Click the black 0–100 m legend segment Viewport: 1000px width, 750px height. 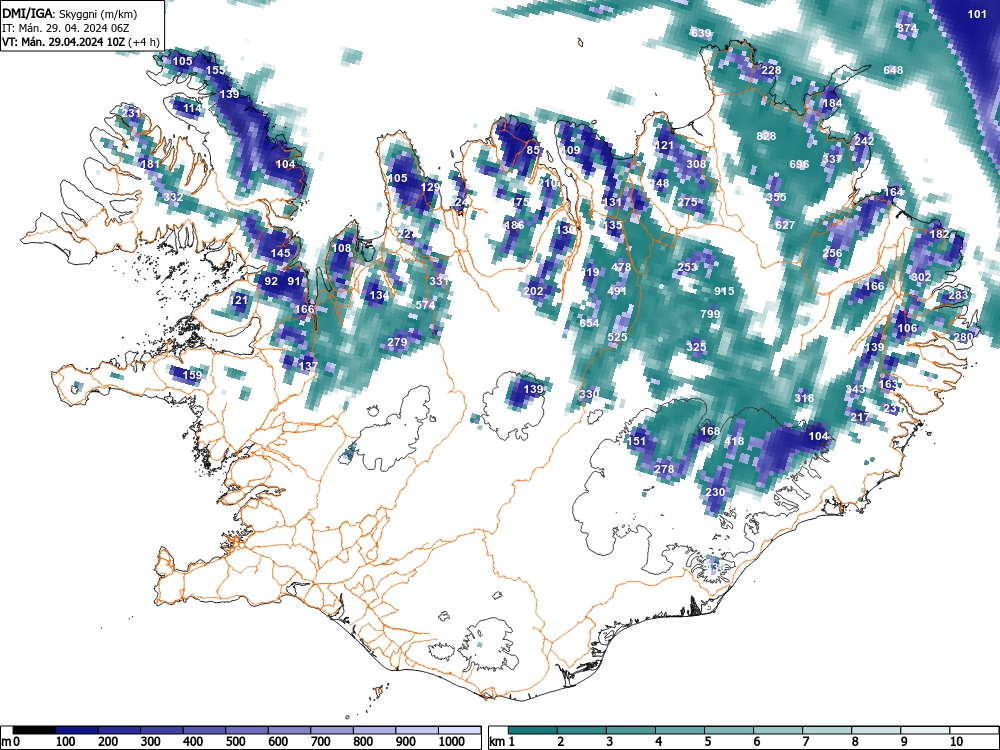[34, 730]
